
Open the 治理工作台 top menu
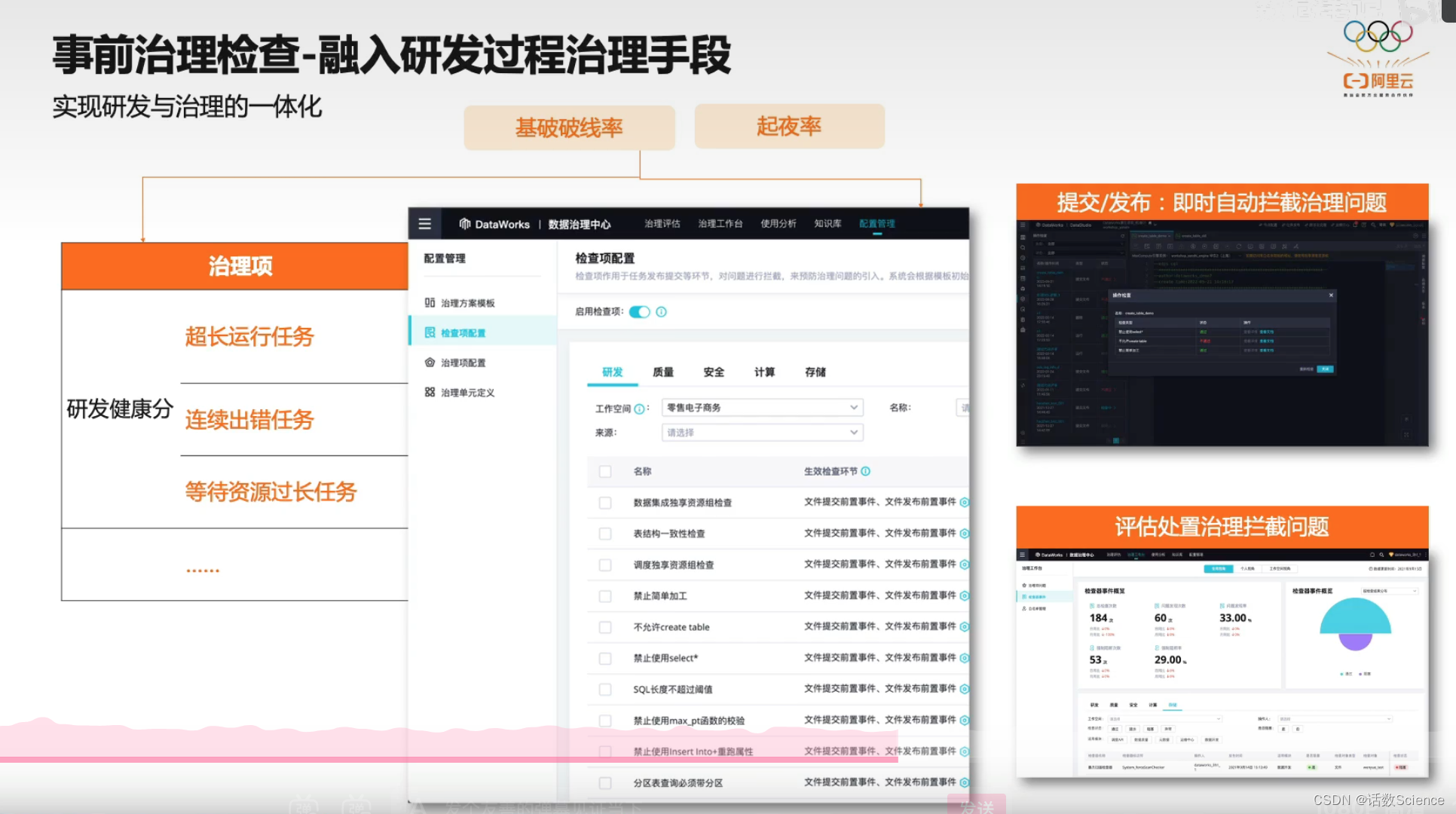coord(720,224)
